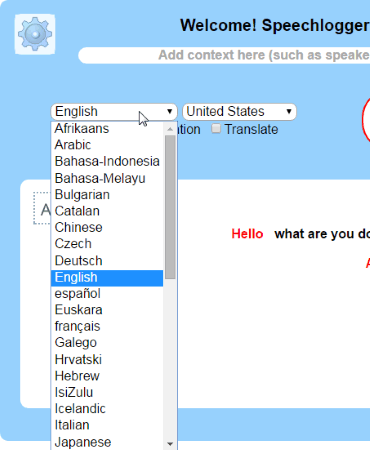Image resolution: width=370 pixels, height=450 pixels.
Task: Pick Hrvatski in the language list
Action: [x=107, y=359]
